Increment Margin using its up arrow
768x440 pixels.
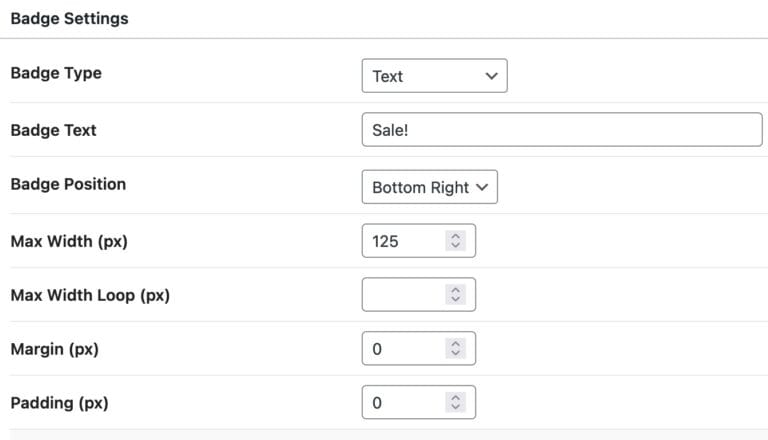click(456, 344)
